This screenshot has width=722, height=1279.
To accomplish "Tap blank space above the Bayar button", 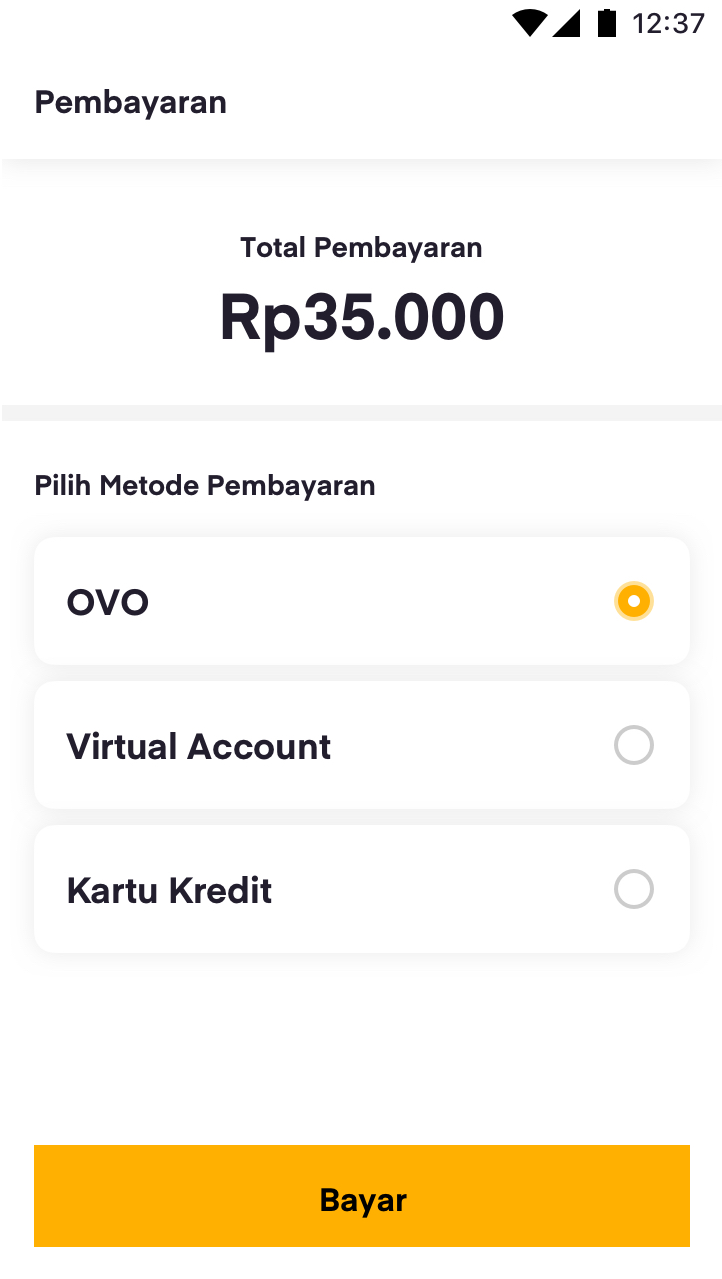I will tap(361, 1050).
